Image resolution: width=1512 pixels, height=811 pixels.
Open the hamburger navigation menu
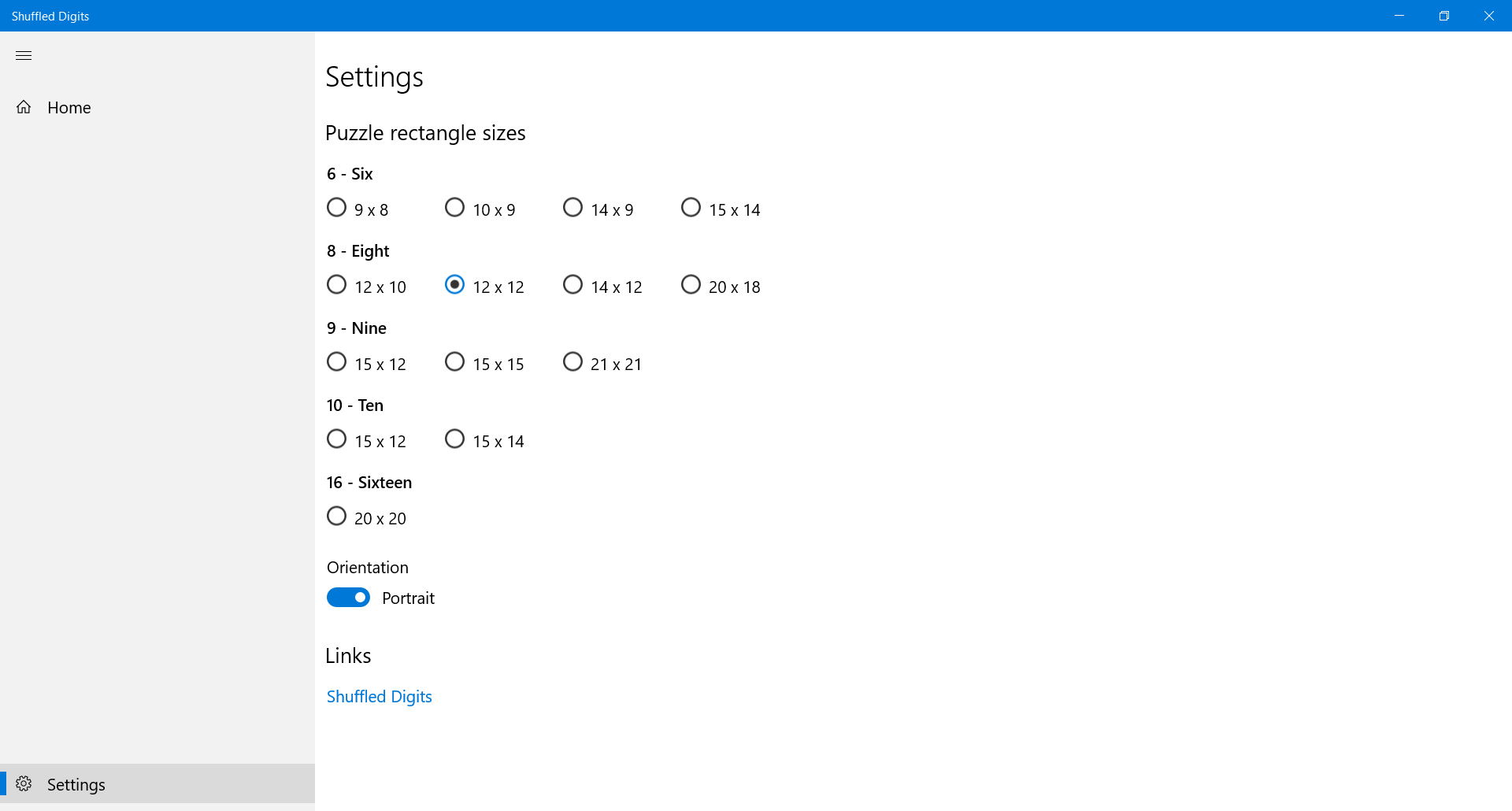[x=24, y=55]
